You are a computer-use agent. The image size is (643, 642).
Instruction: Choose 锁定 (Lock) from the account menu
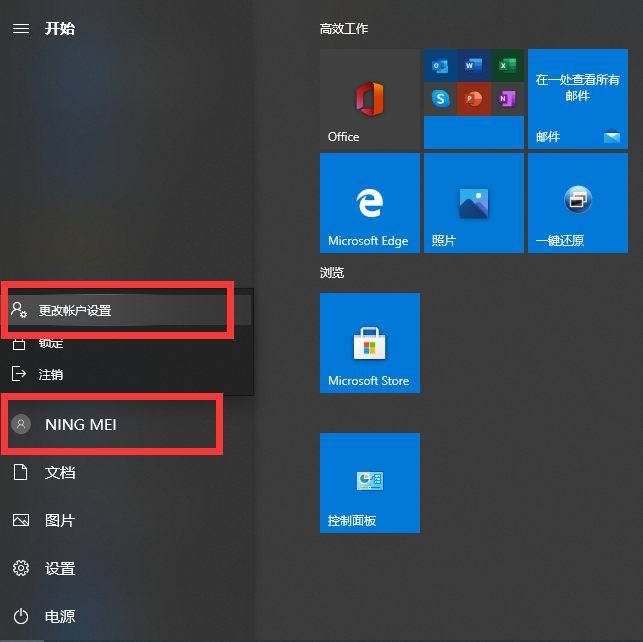click(x=50, y=343)
